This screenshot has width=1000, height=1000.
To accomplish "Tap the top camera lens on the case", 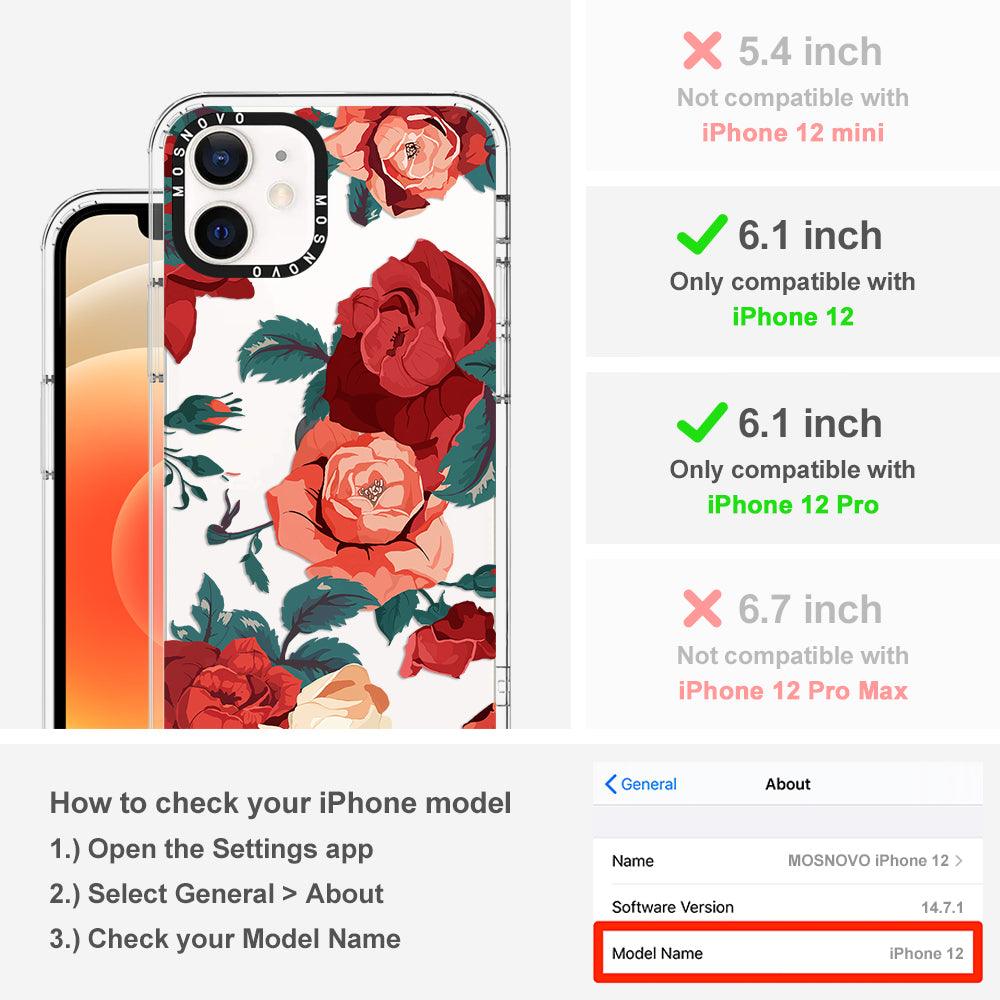I will click(223, 157).
